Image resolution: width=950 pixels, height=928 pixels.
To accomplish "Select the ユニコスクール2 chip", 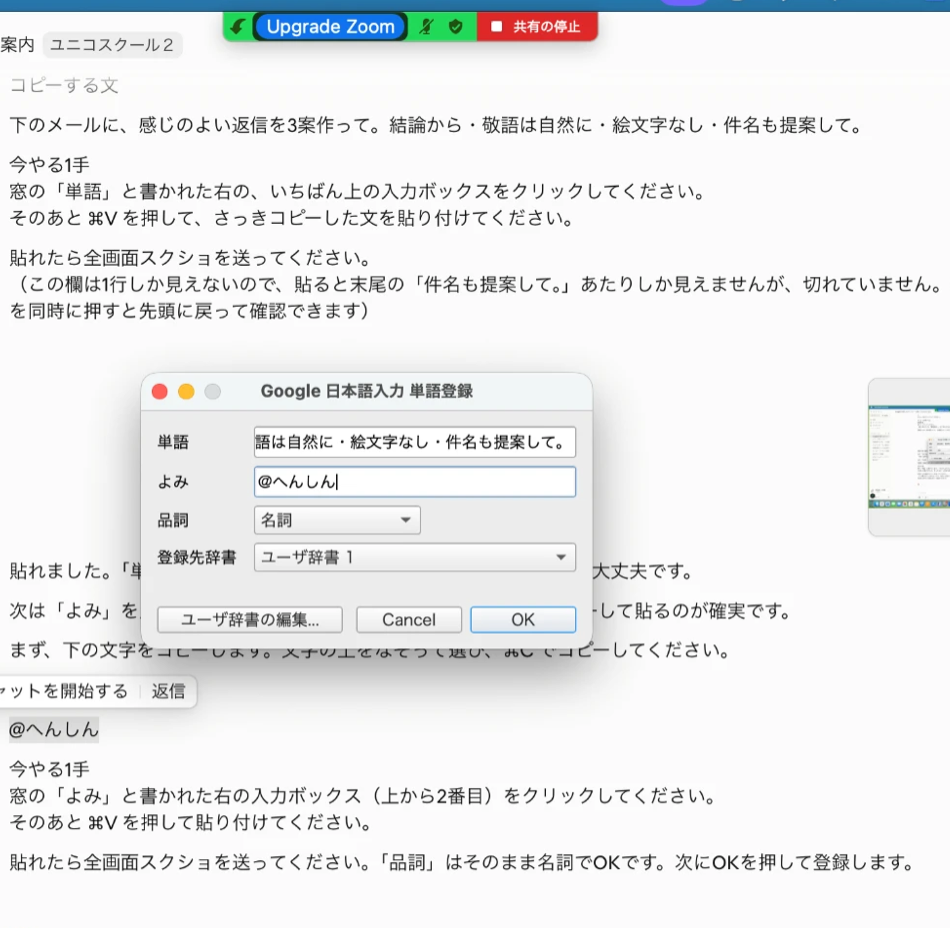I will tap(112, 45).
